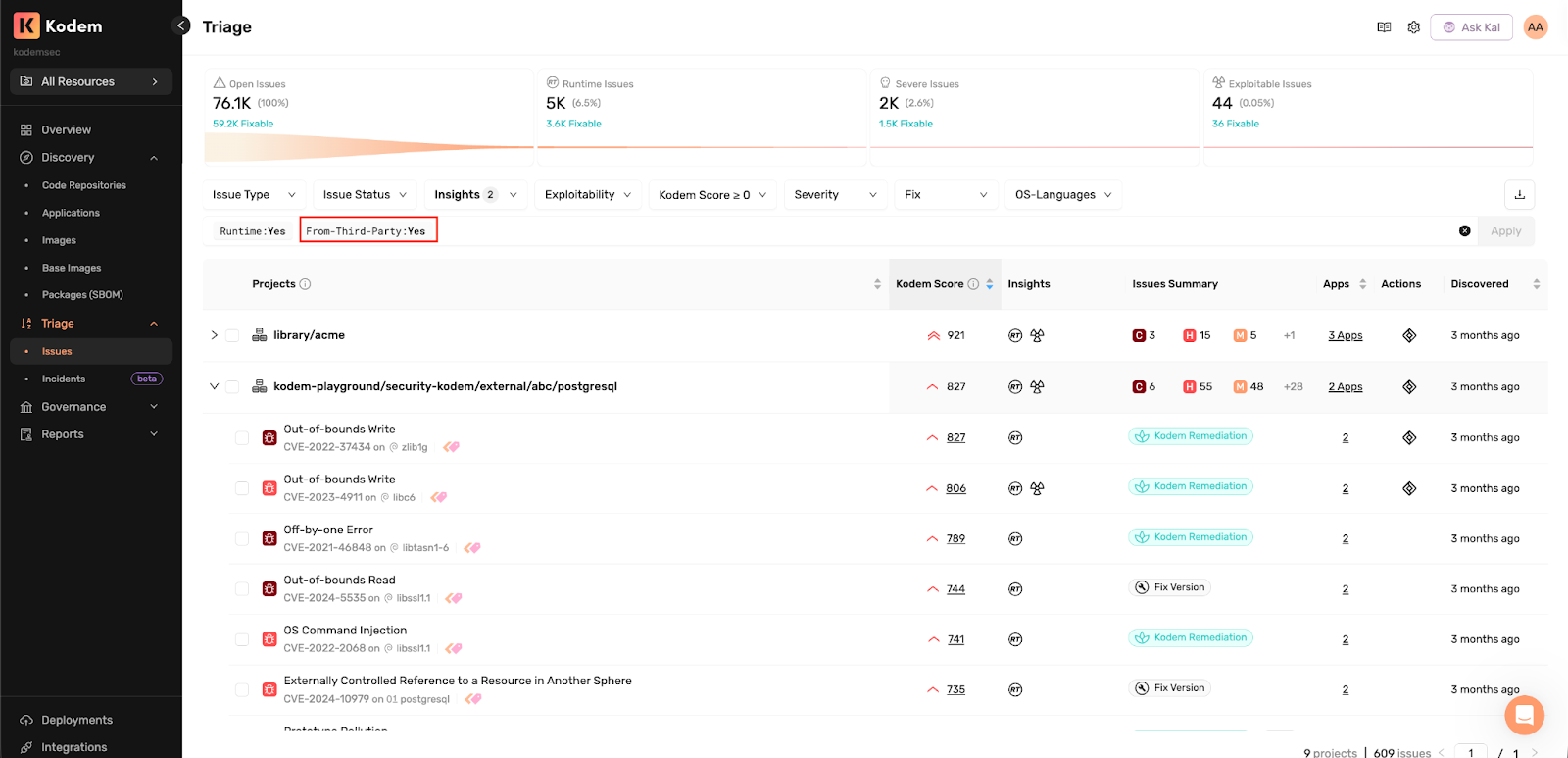The height and width of the screenshot is (758, 1568).
Task: Open the Fix dropdown
Action: (x=946, y=194)
